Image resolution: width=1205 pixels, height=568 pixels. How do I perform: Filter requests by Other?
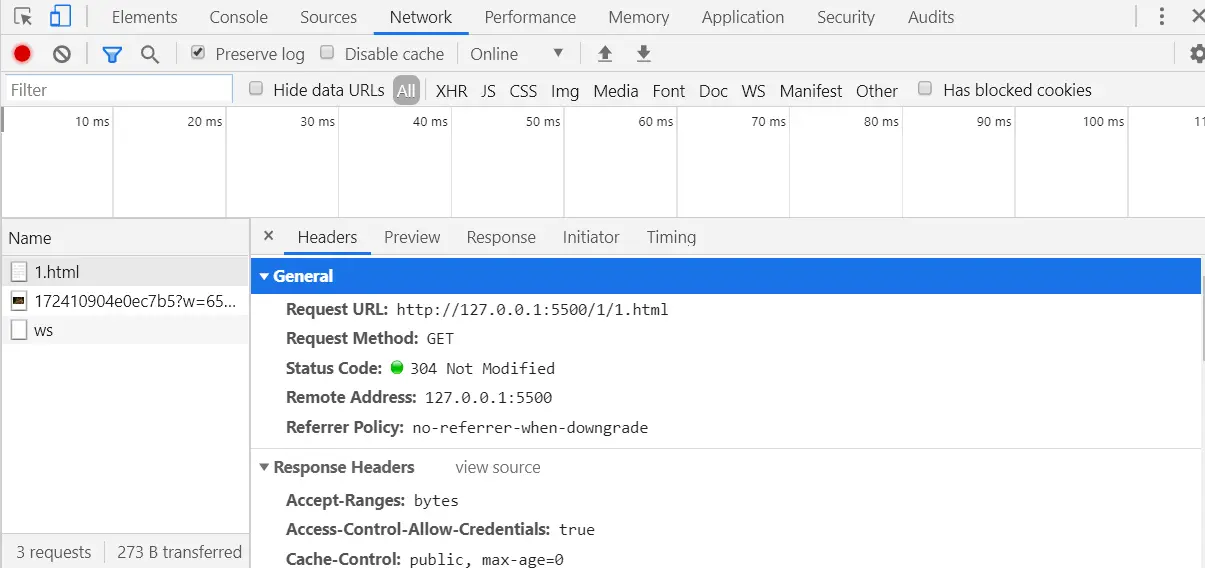pos(876,90)
